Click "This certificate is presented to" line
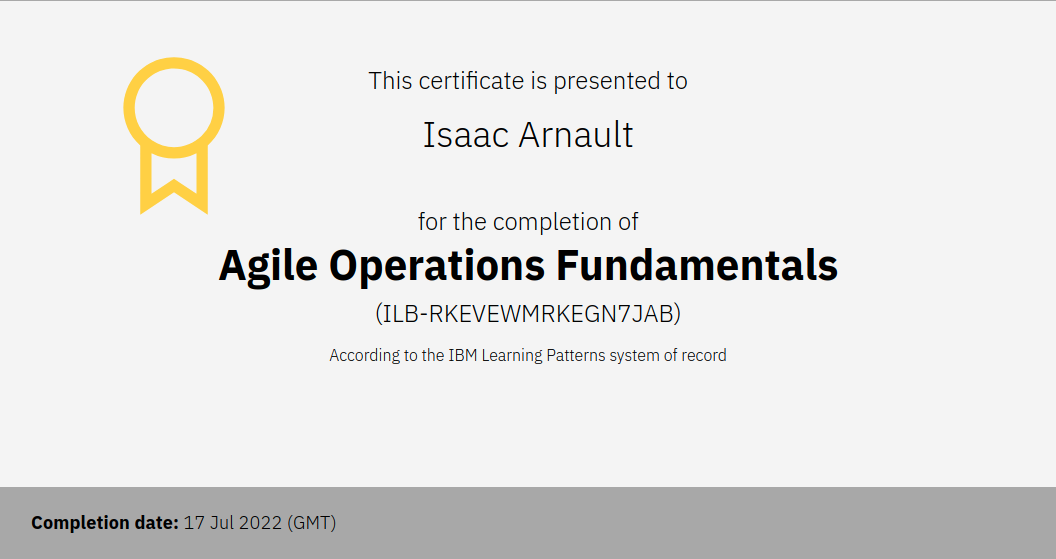1056x559 pixels. point(528,81)
